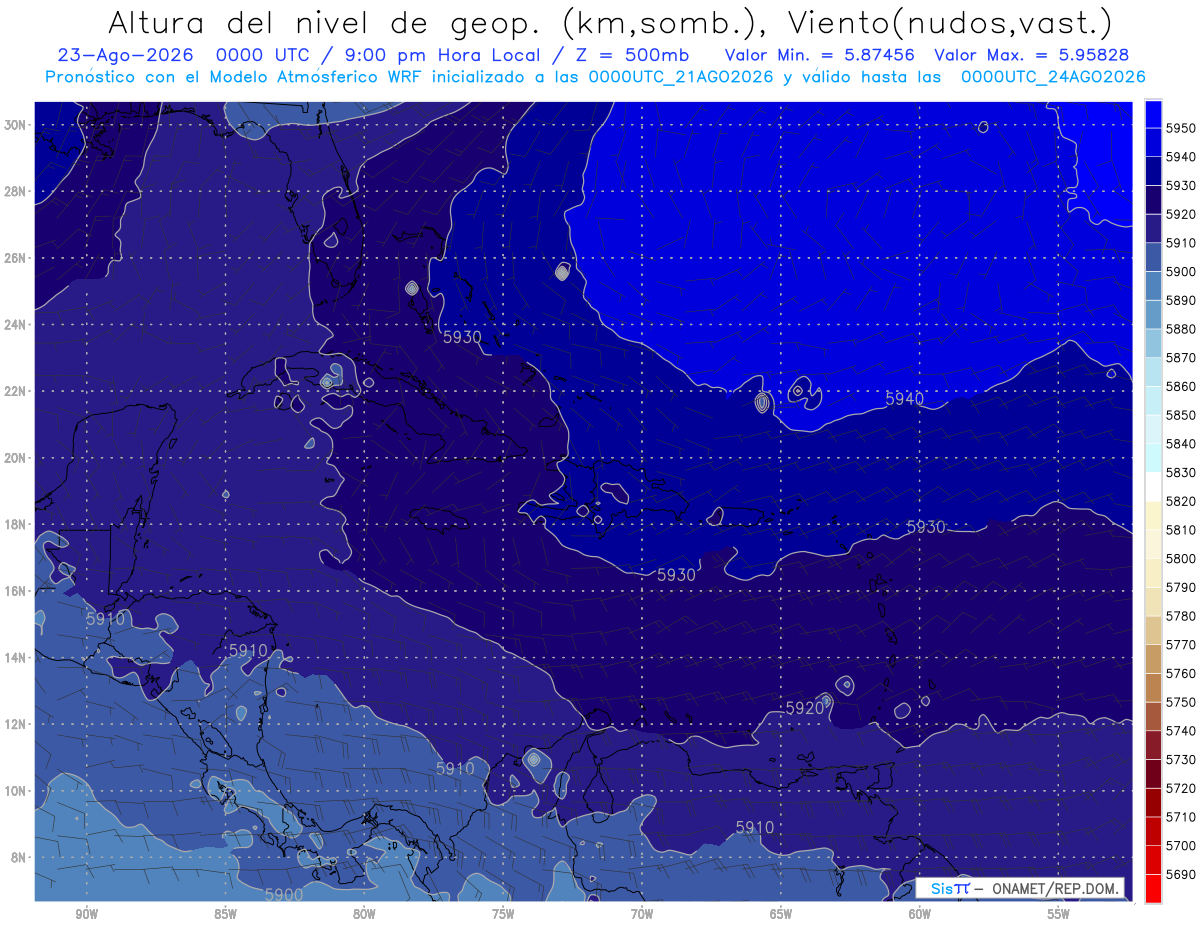This screenshot has height=927, width=1200.
Task: Click the legend value 5710
Action: coord(1180,816)
